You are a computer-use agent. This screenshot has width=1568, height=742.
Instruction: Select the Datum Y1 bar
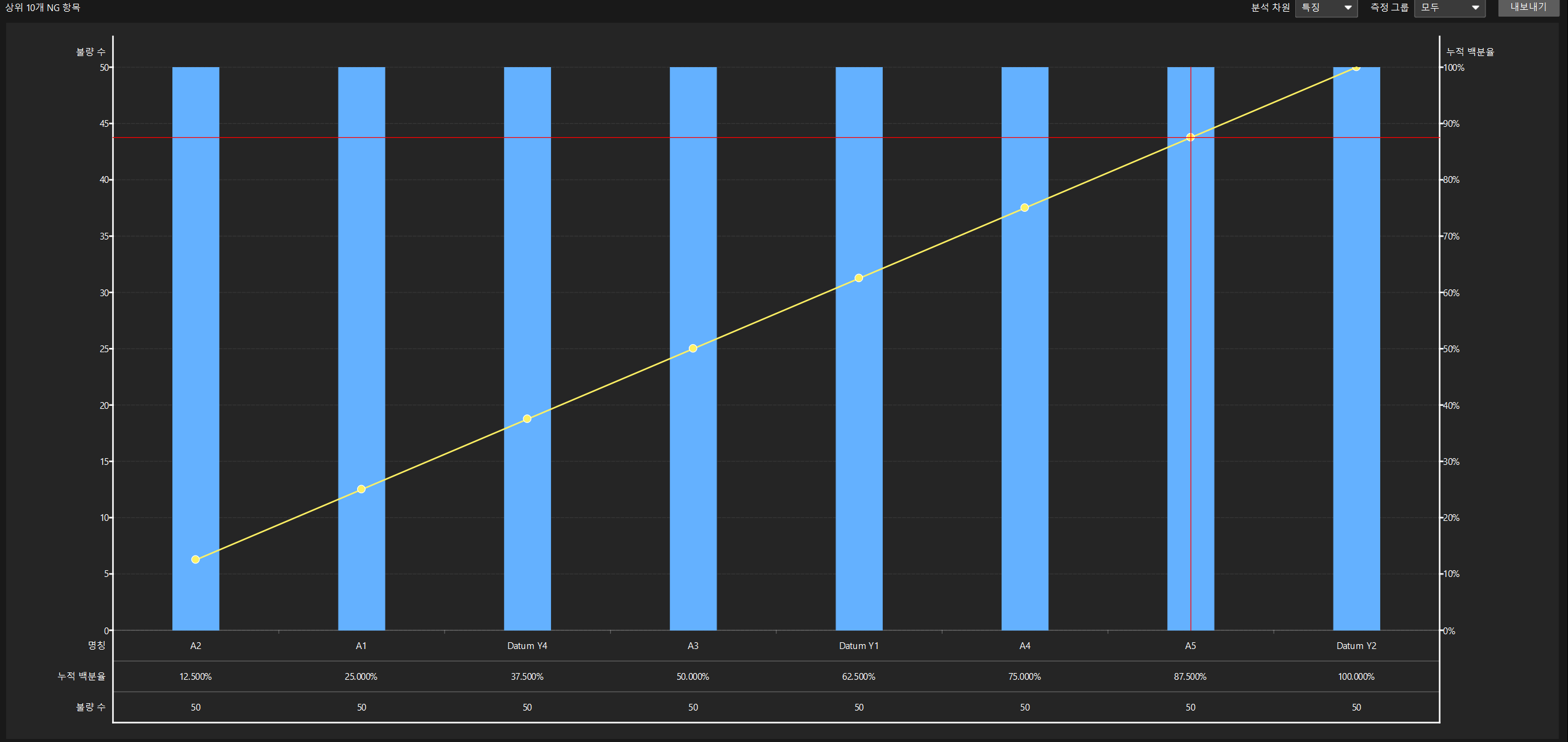[x=859, y=349]
